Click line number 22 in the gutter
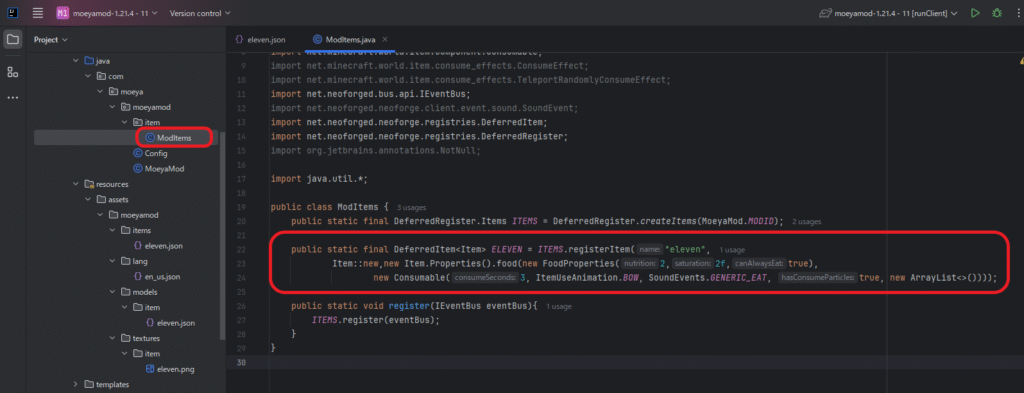The height and width of the screenshot is (393, 1024). [x=242, y=249]
